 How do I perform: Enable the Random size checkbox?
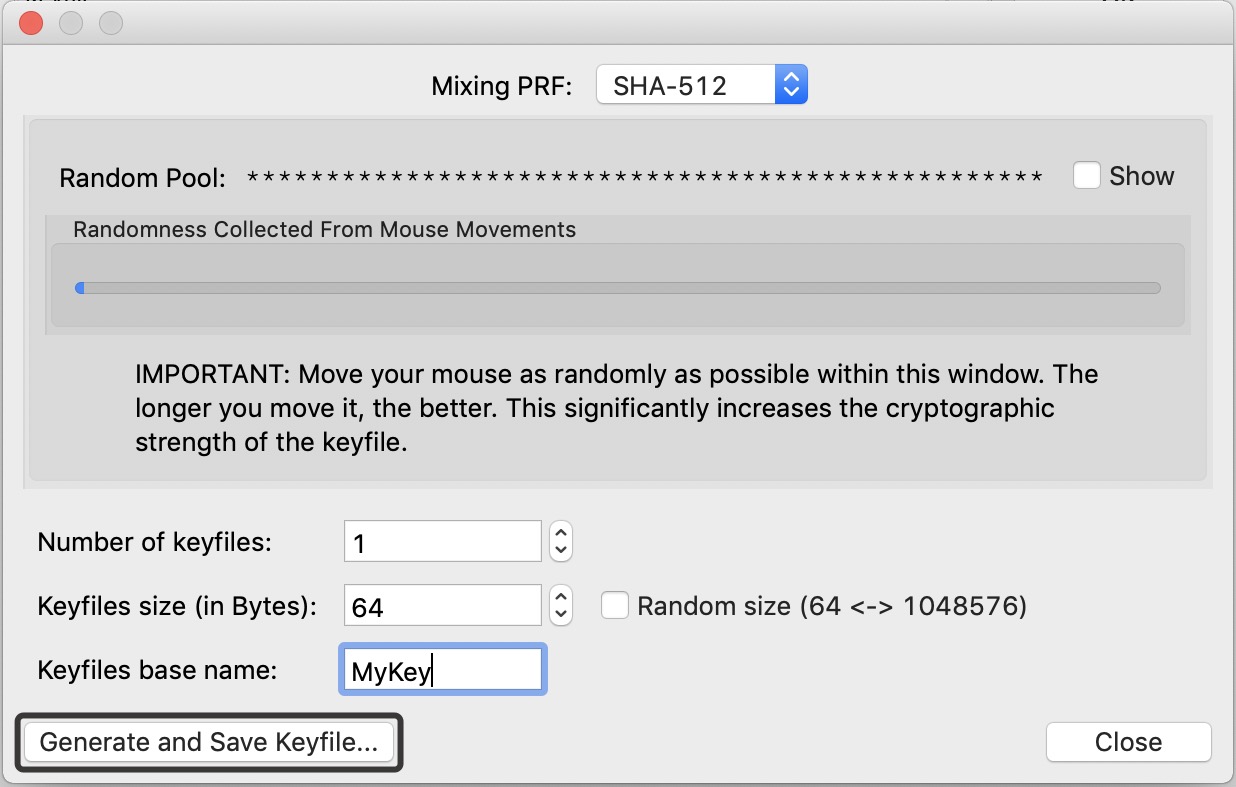[x=615, y=605]
